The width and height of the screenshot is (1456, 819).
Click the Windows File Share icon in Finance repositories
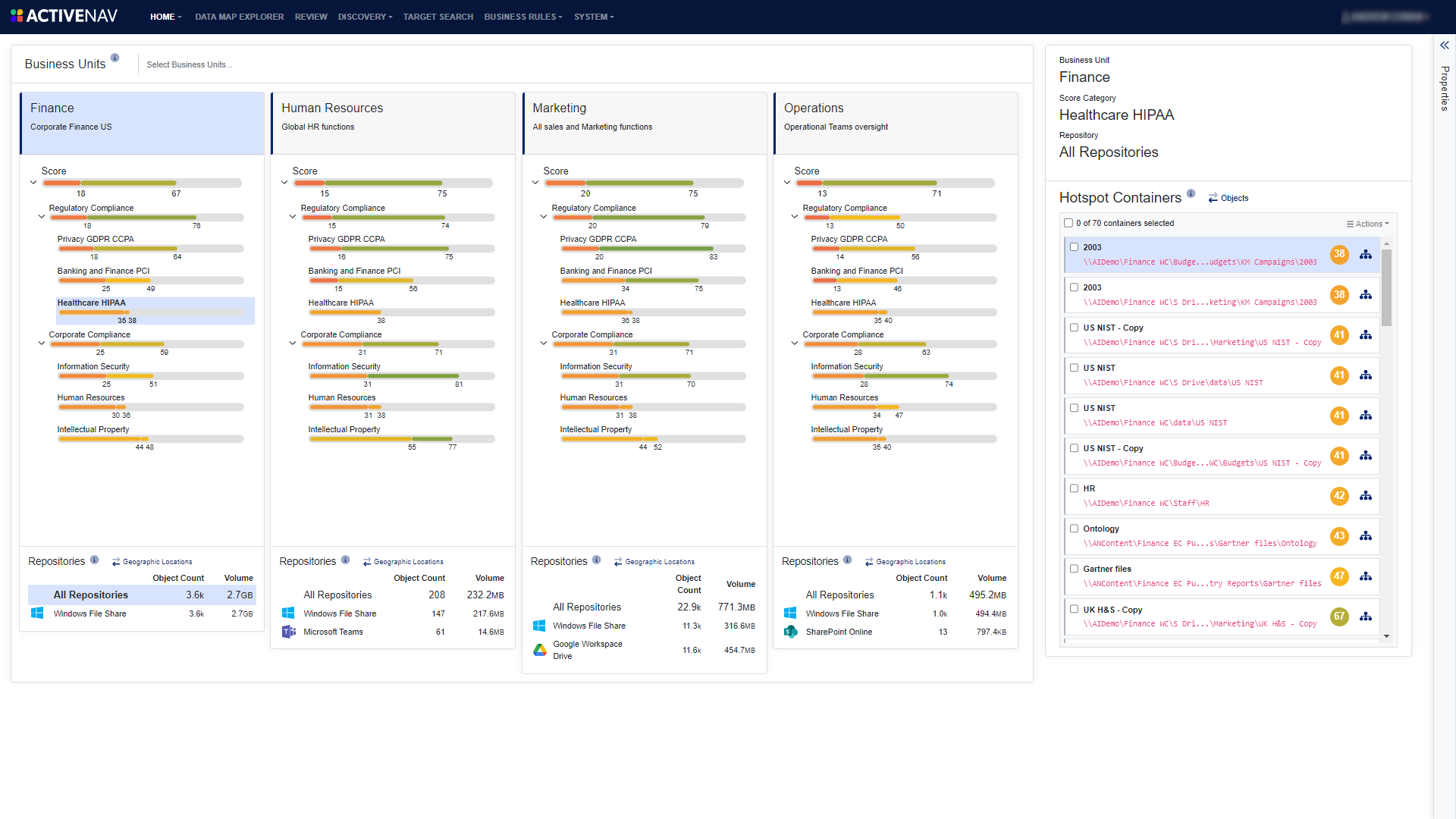tap(37, 613)
